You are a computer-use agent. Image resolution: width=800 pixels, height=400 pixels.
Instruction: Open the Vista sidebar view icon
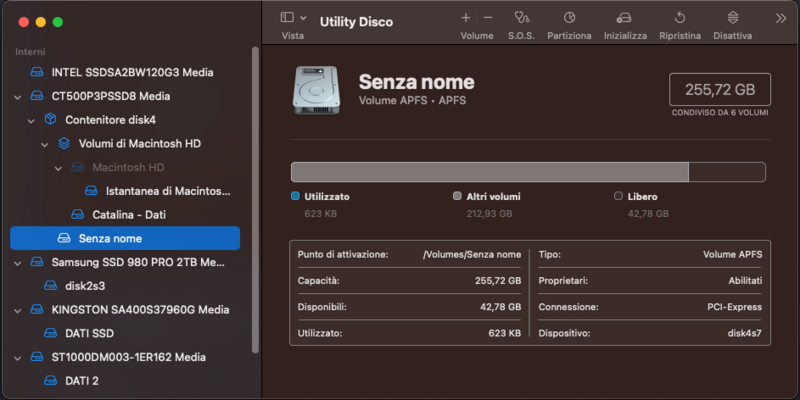tap(287, 17)
